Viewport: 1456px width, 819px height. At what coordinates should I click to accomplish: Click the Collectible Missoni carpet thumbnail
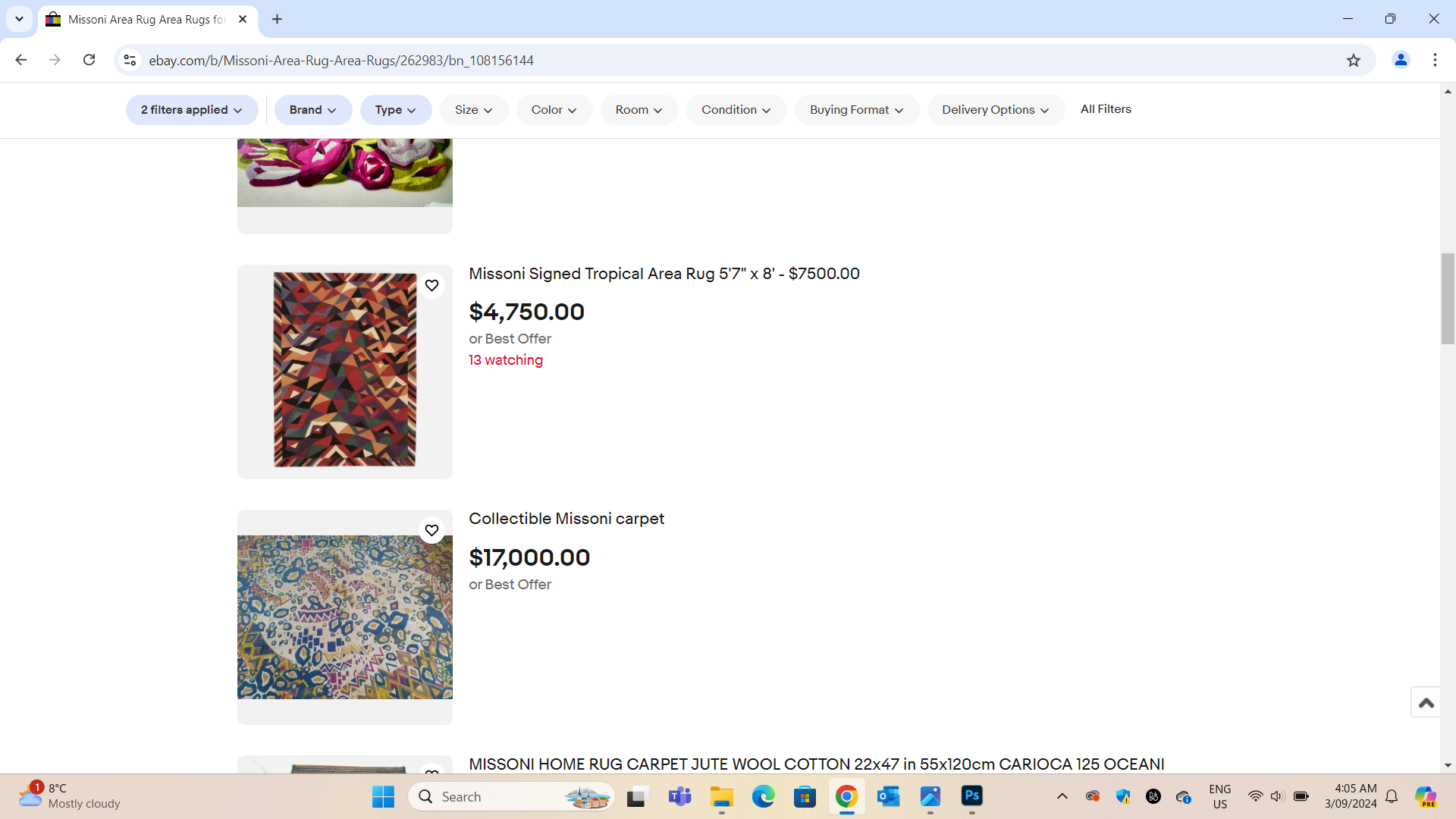pyautogui.click(x=344, y=617)
